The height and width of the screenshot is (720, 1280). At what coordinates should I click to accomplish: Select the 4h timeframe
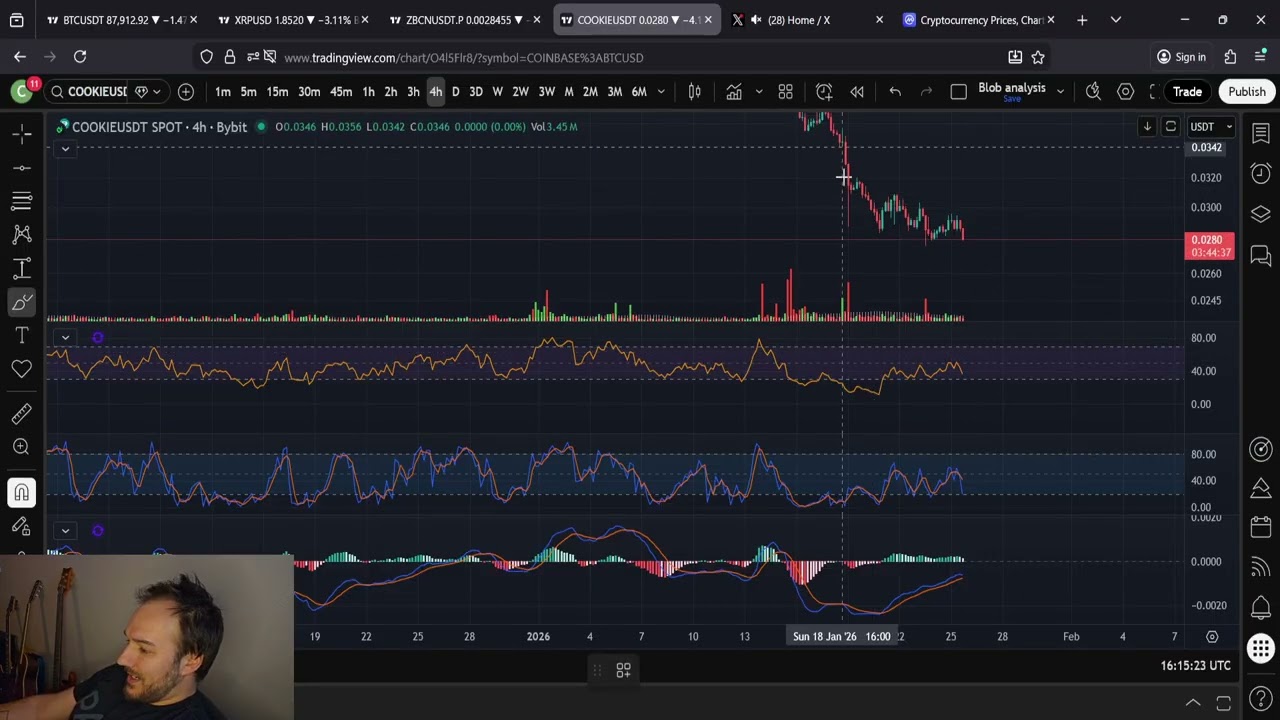tap(436, 92)
